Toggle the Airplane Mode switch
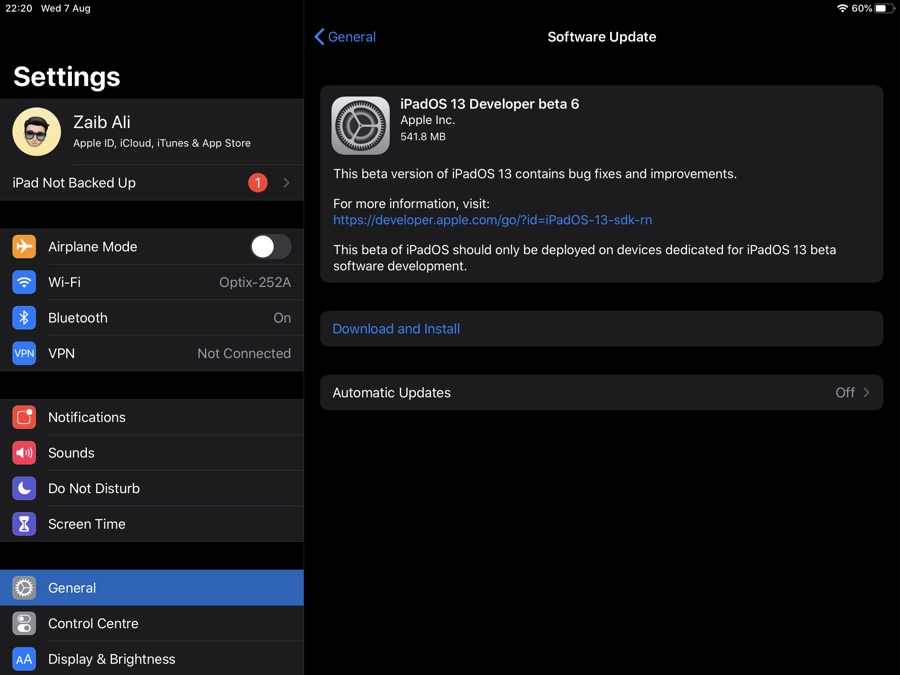Viewport: 900px width, 675px height. click(x=270, y=247)
